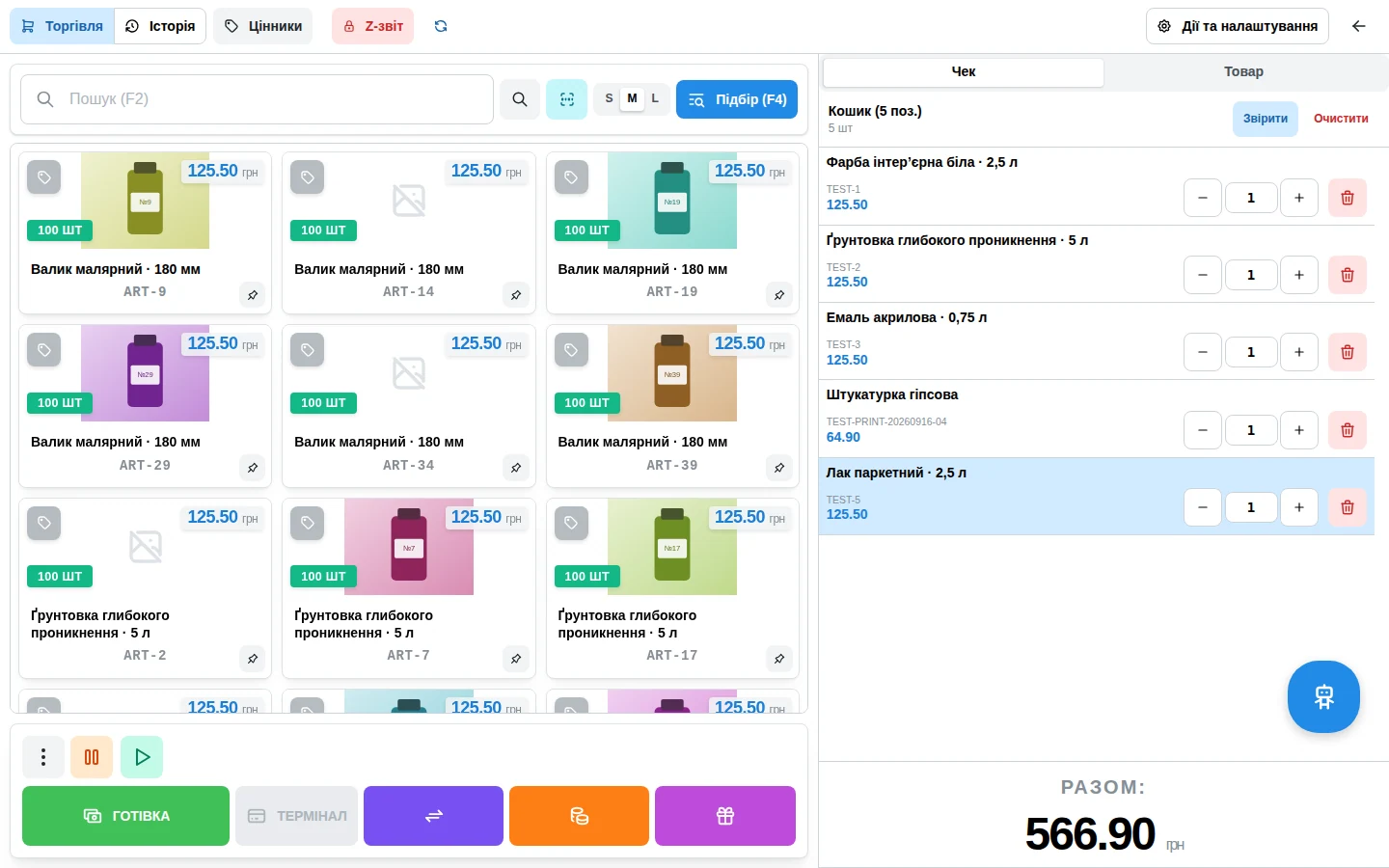1389x868 pixels.
Task: Delete Штукатурка гіпсова from cart
Action: (1348, 430)
